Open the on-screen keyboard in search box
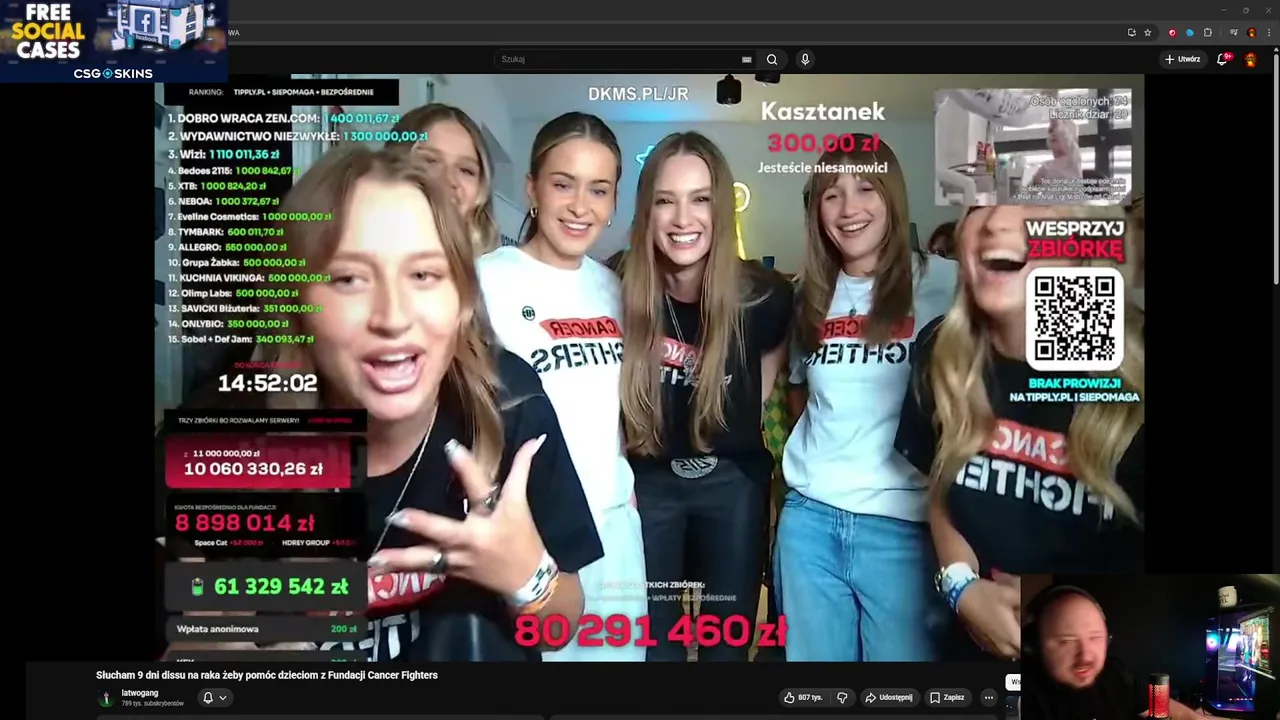 [x=746, y=59]
